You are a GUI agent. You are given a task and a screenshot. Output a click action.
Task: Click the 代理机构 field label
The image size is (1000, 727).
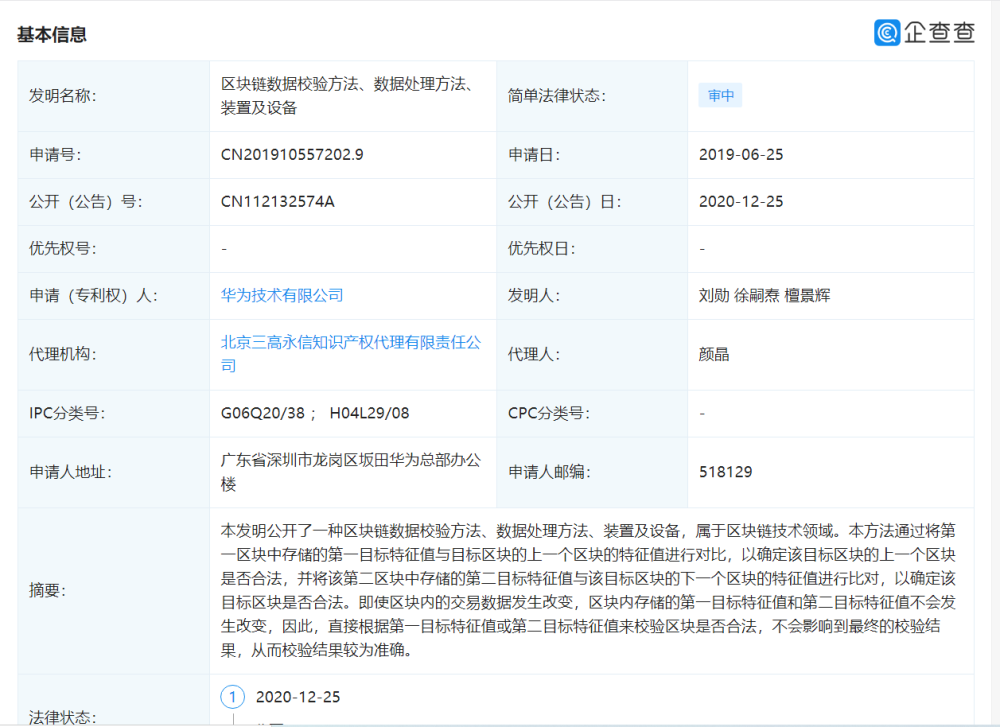[x=62, y=355]
